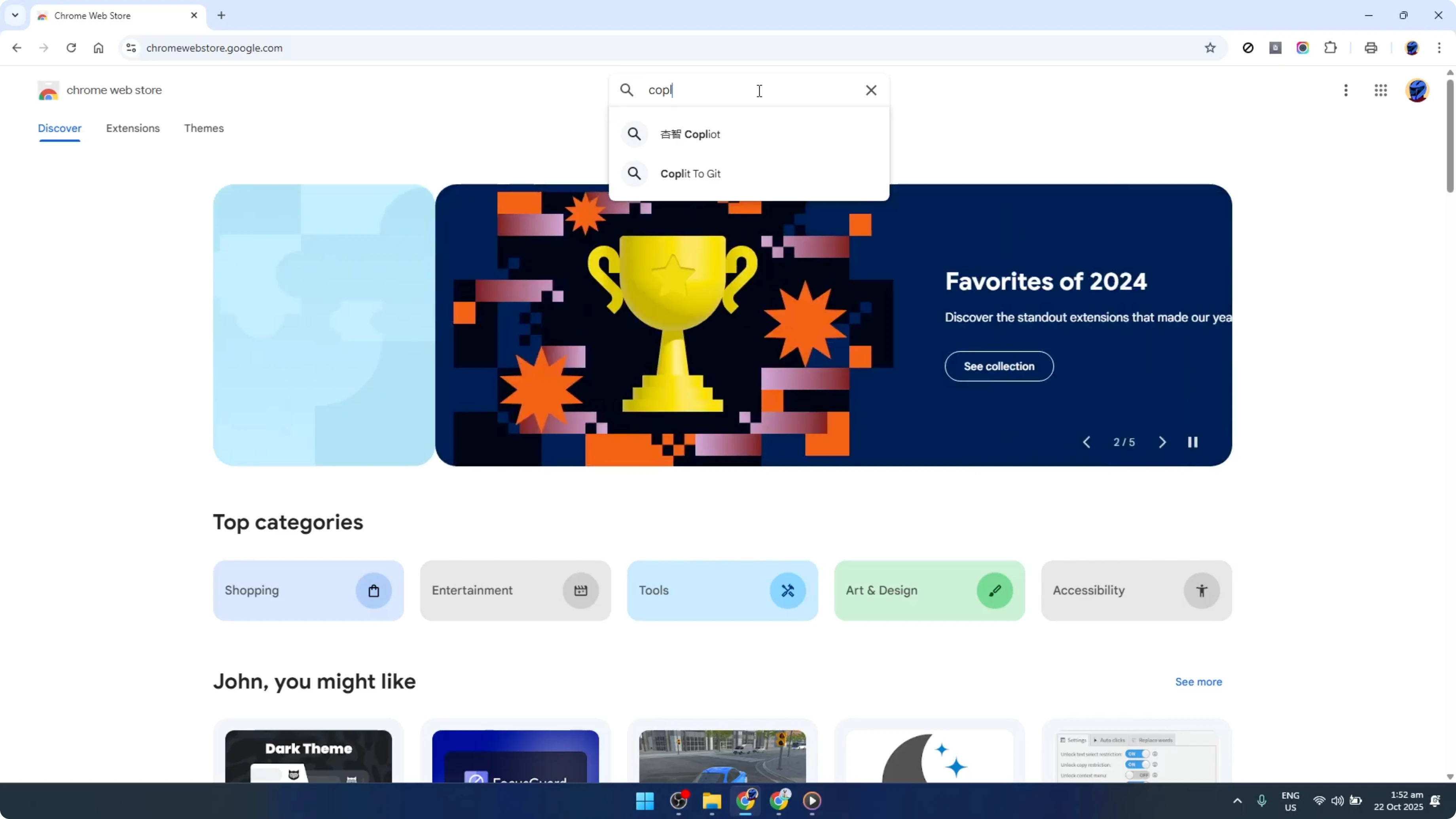Viewport: 1456px width, 819px height.
Task: Open the Themes tab
Action: click(204, 128)
